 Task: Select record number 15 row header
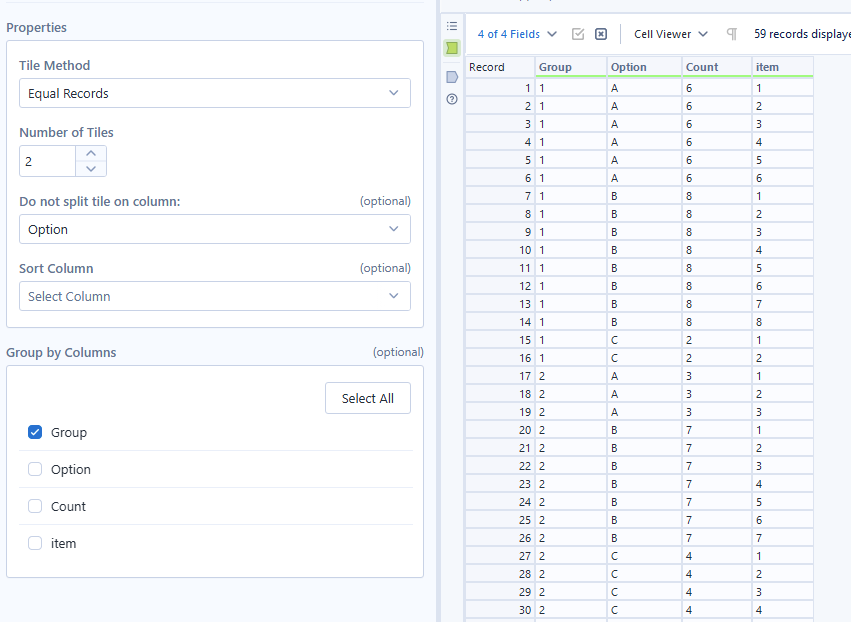pos(500,340)
